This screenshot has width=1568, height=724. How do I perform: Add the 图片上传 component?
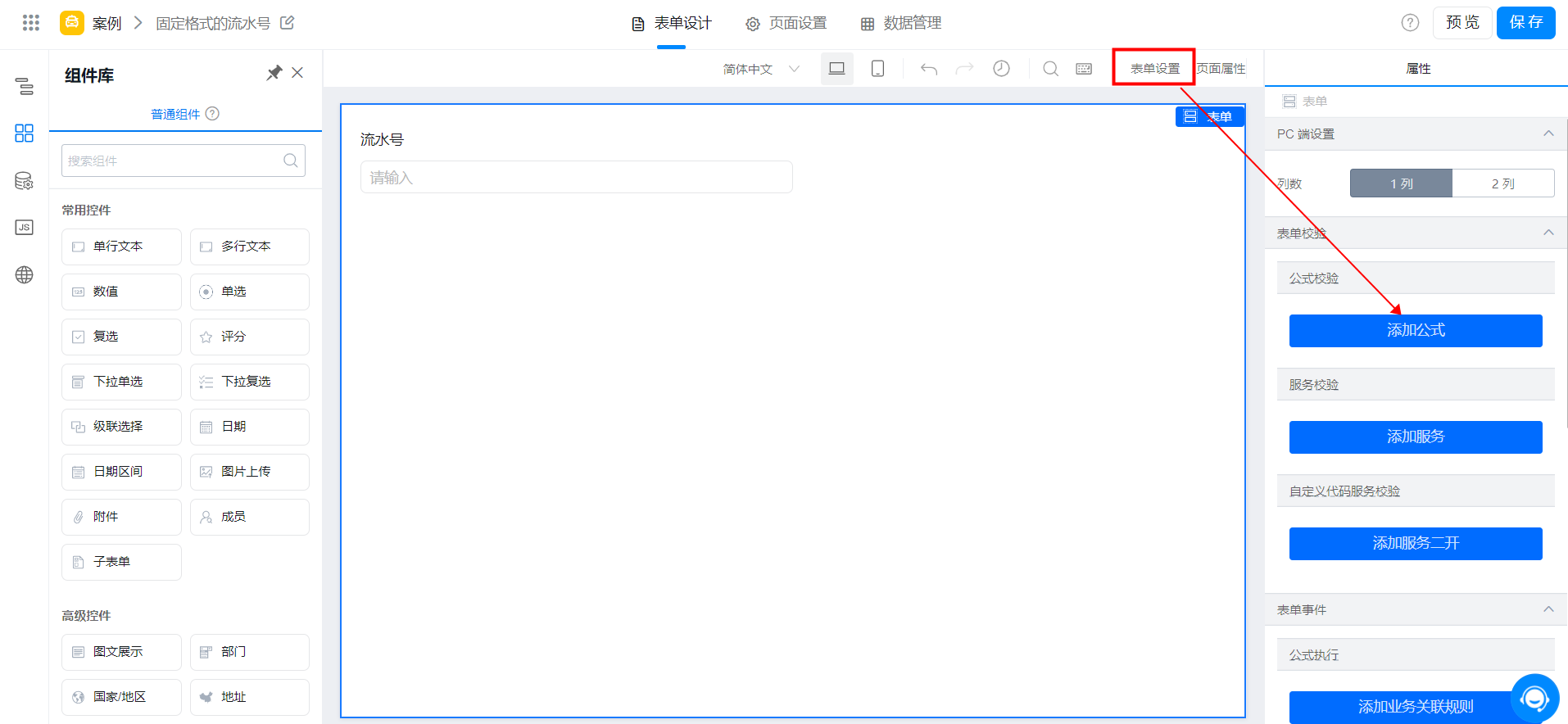point(250,472)
